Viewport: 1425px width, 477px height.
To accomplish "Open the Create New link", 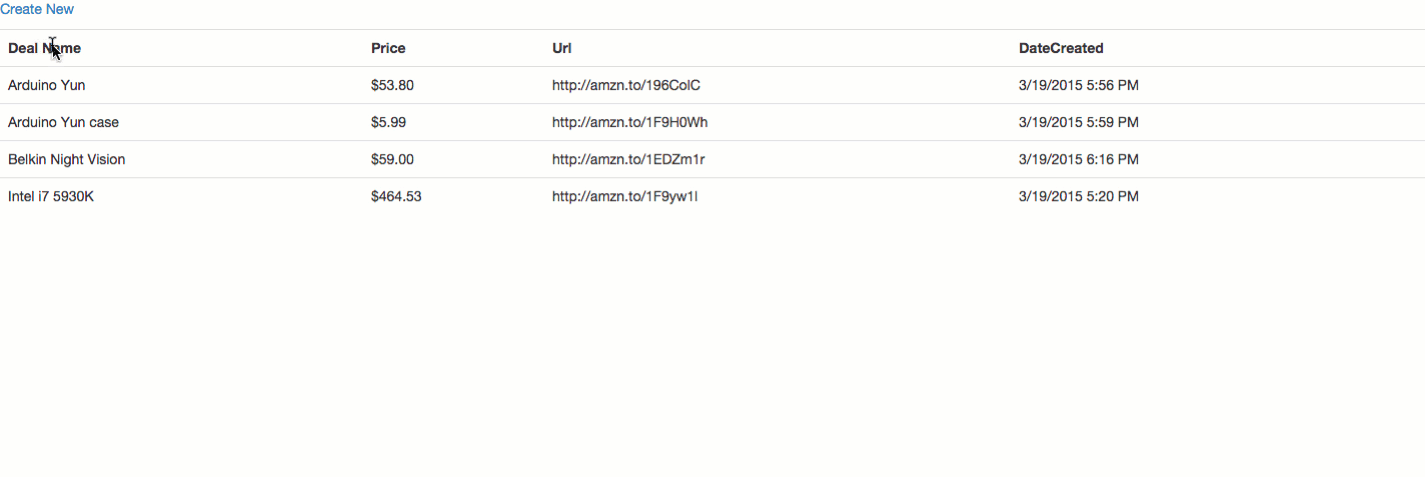I will click(37, 9).
